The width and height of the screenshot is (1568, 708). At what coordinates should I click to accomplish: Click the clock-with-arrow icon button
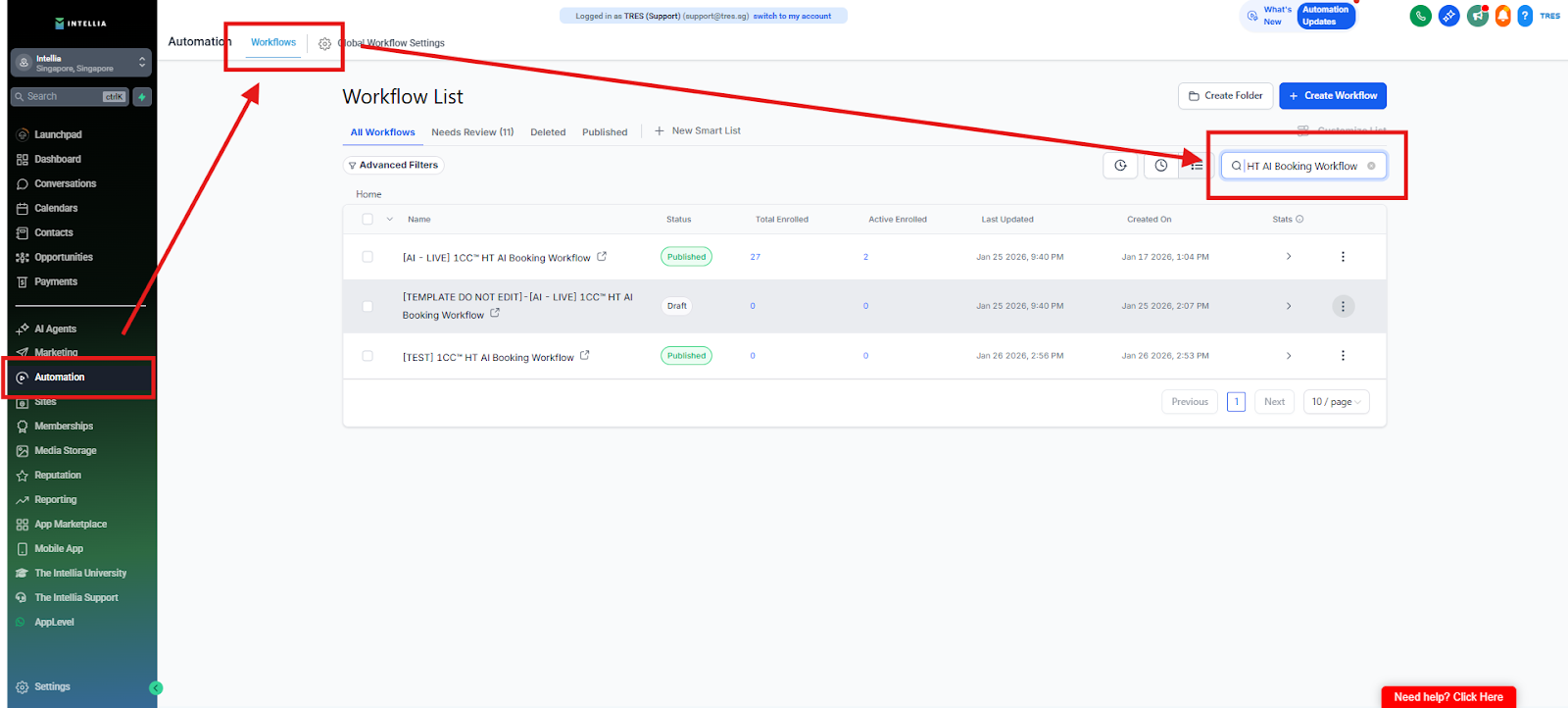tap(1120, 166)
